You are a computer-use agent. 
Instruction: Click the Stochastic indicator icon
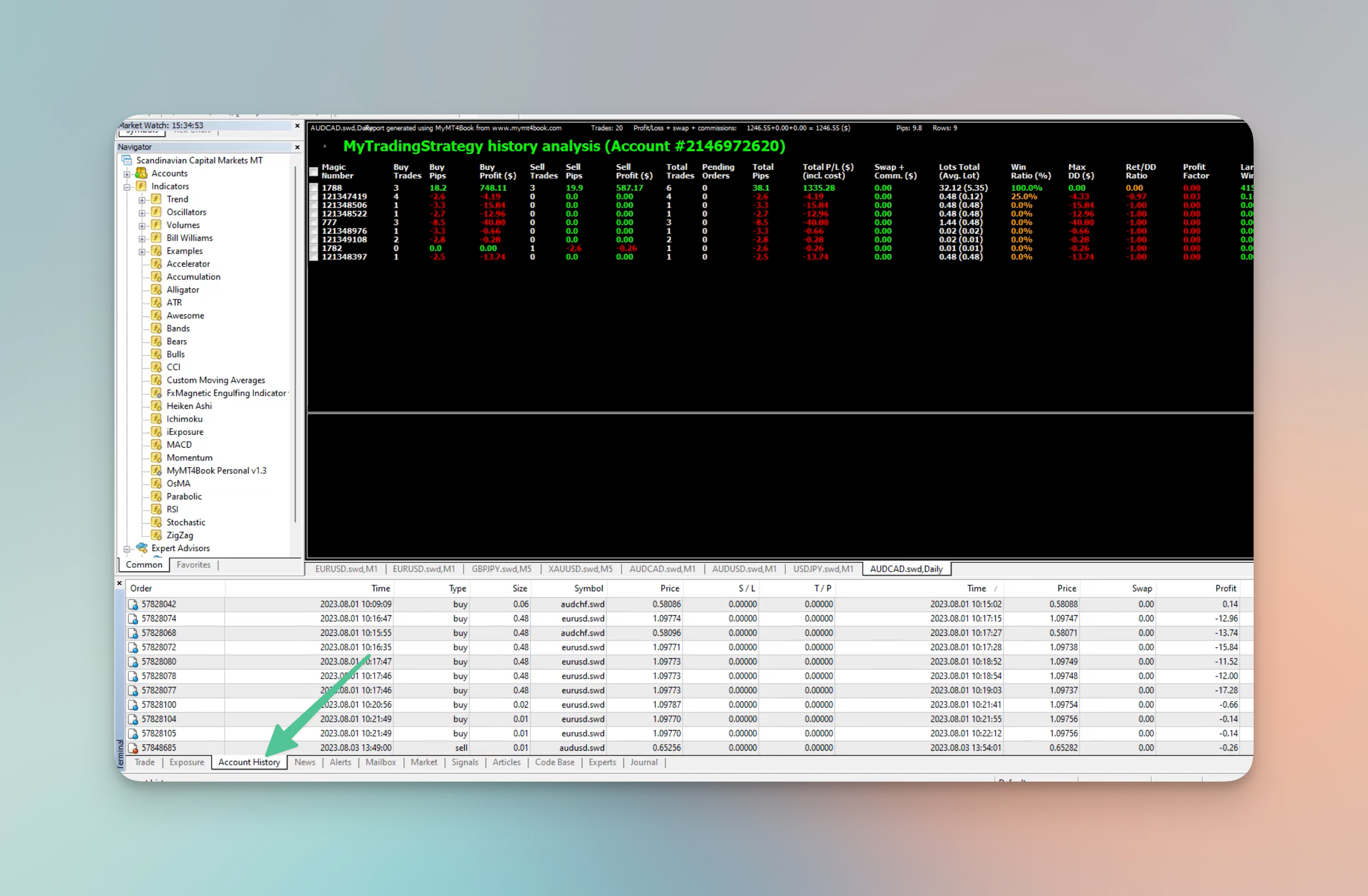[x=156, y=522]
